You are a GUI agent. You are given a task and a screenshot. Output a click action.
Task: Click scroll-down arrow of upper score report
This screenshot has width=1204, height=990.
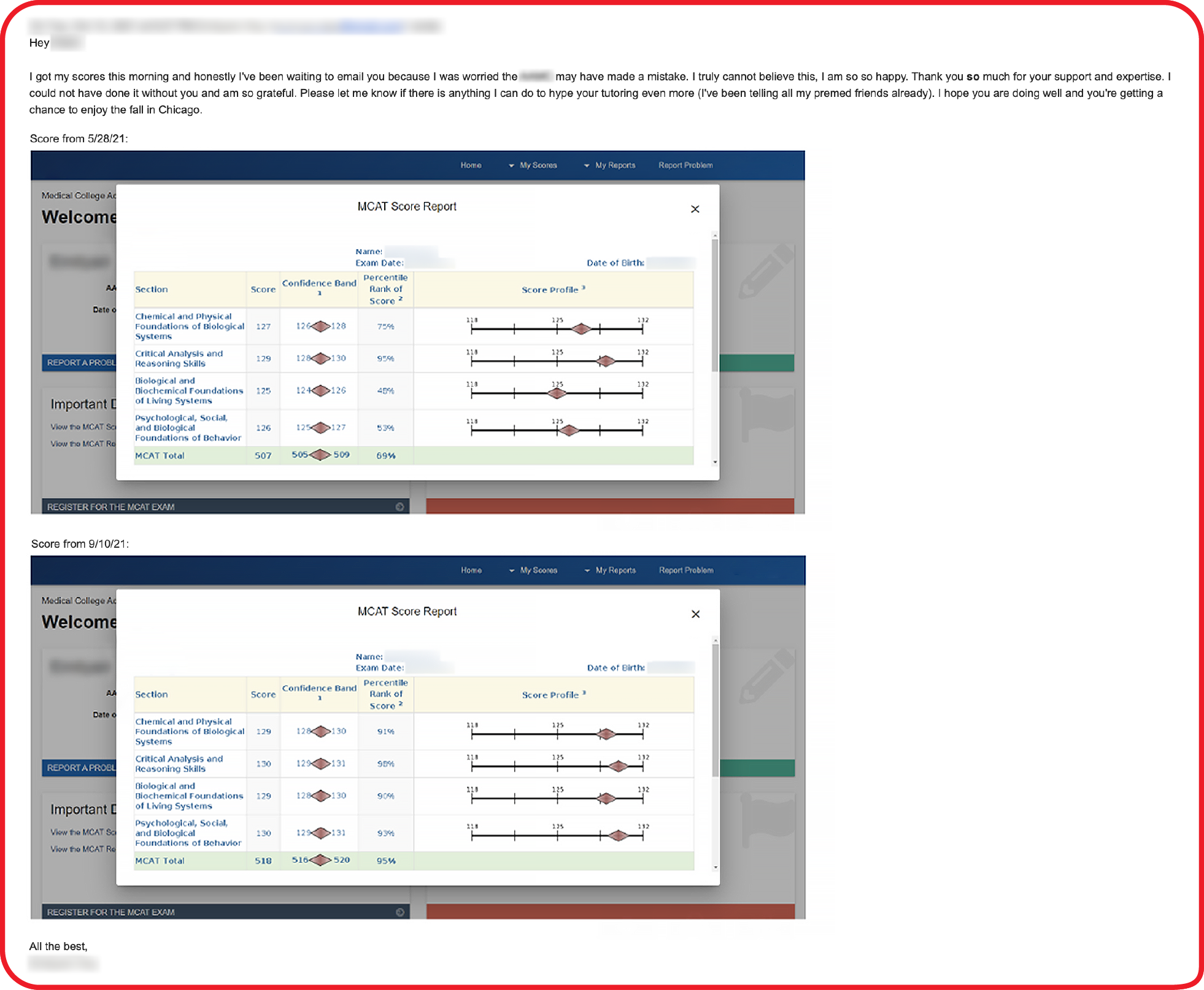(715, 462)
